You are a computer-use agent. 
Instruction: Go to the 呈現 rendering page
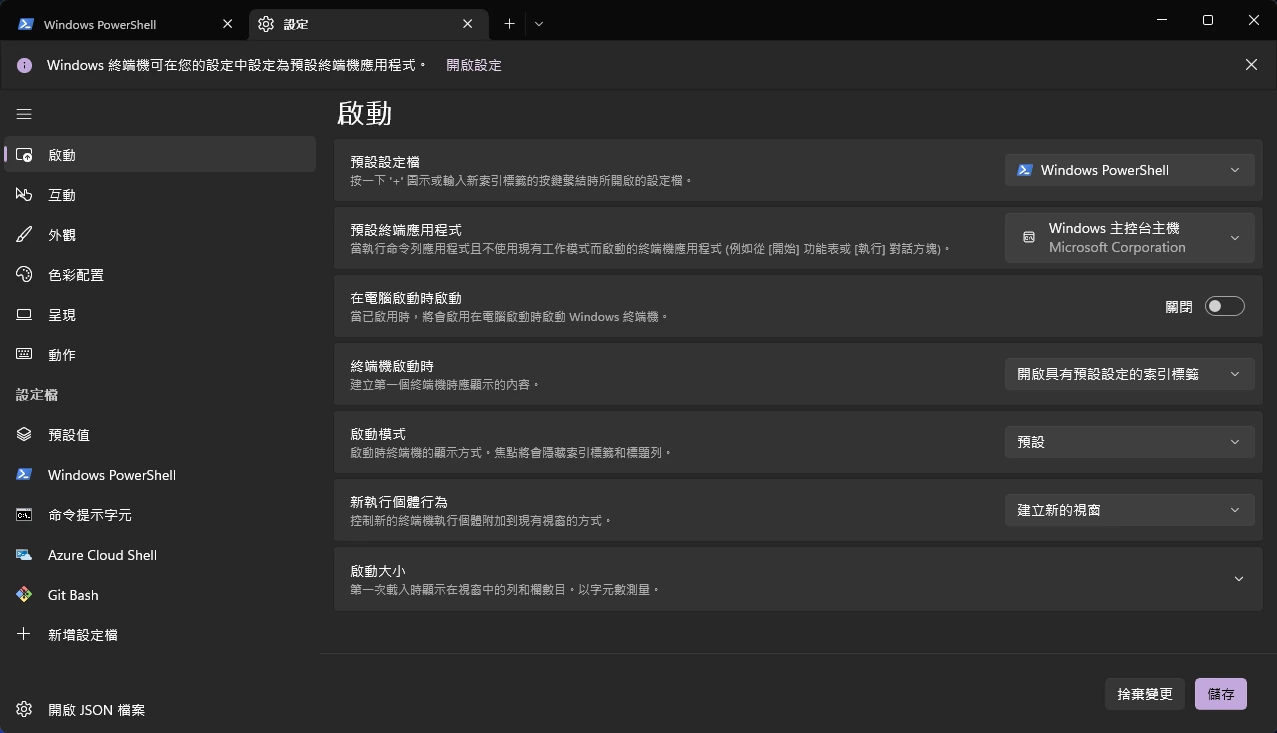62,315
